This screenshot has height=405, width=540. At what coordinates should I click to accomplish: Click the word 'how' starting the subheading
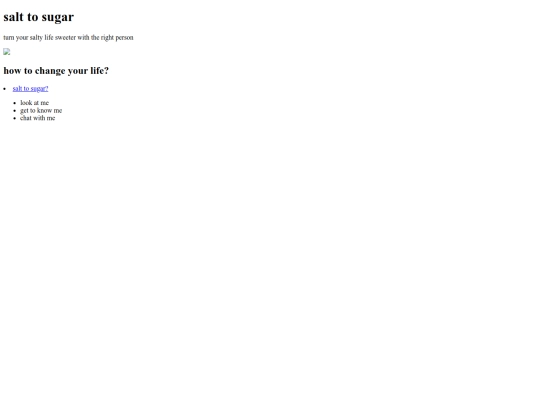[x=12, y=70]
